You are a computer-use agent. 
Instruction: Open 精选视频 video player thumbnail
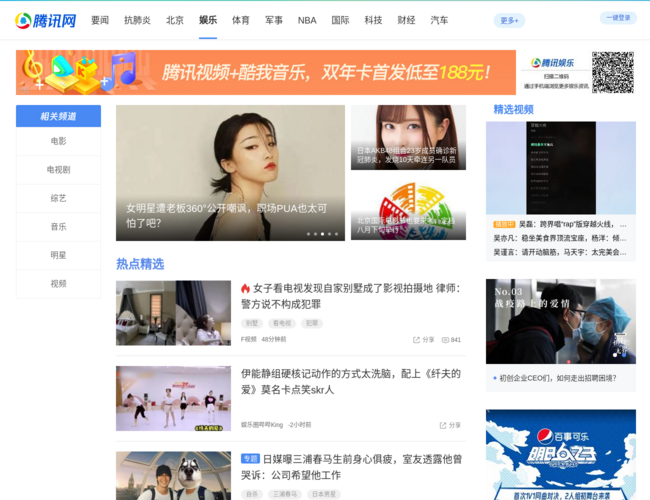[561, 168]
